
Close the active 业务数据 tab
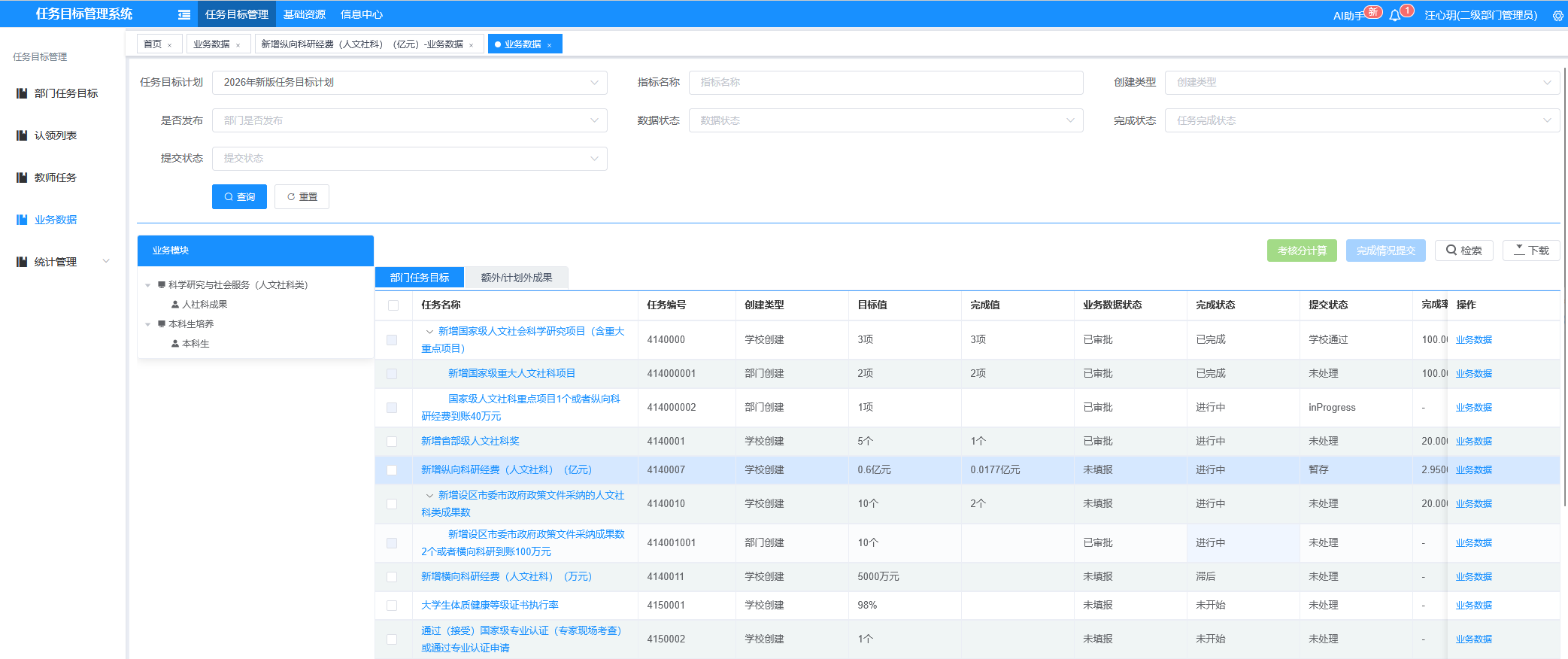(x=550, y=45)
